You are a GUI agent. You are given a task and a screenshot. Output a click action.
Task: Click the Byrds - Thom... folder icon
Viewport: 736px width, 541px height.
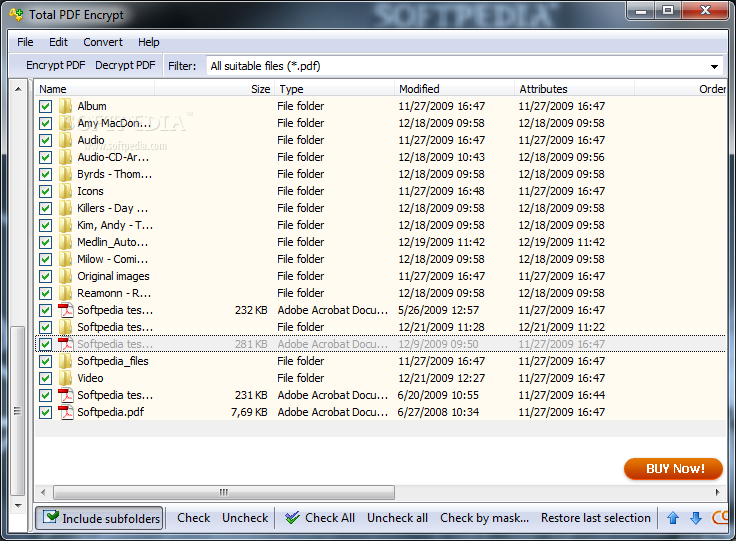(x=66, y=174)
